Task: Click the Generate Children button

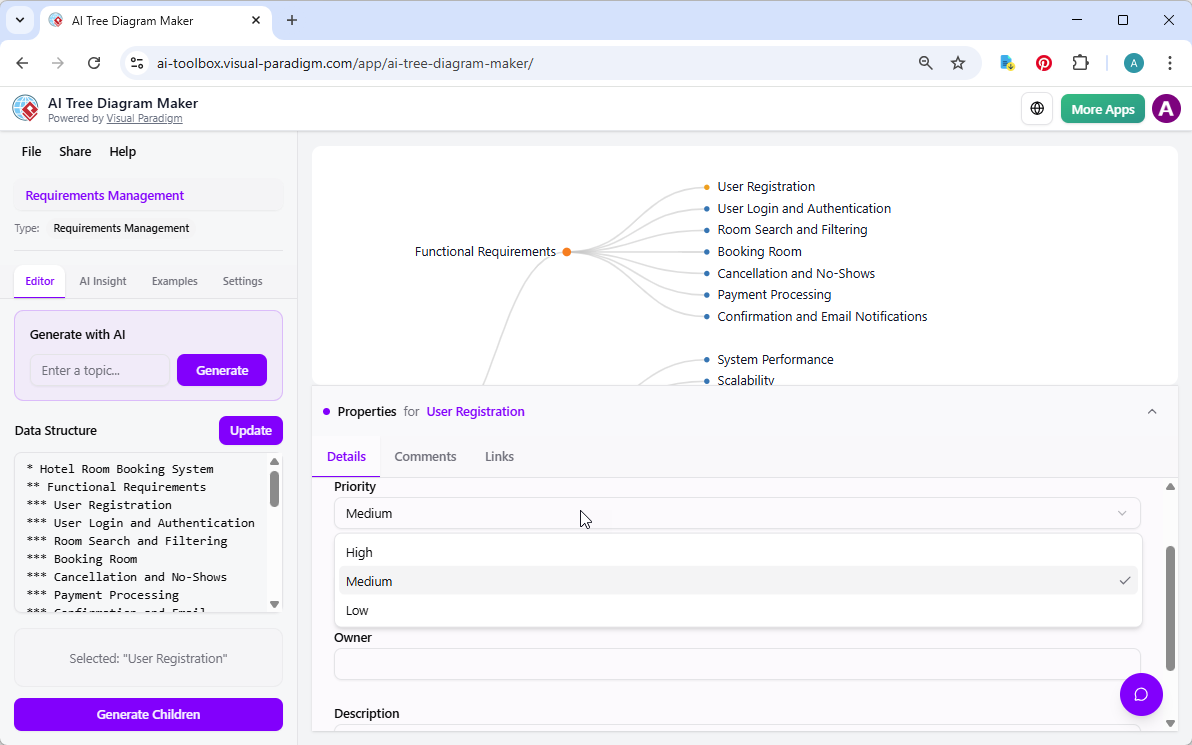Action: pyautogui.click(x=148, y=714)
